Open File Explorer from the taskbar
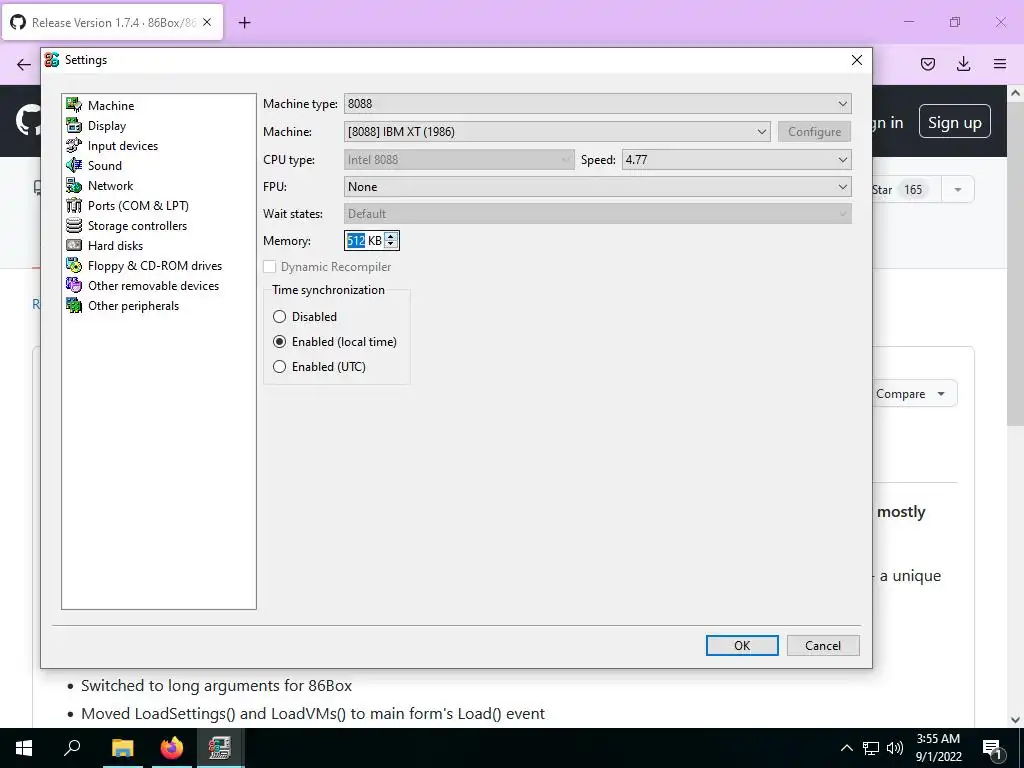The height and width of the screenshot is (768, 1024). coord(122,748)
